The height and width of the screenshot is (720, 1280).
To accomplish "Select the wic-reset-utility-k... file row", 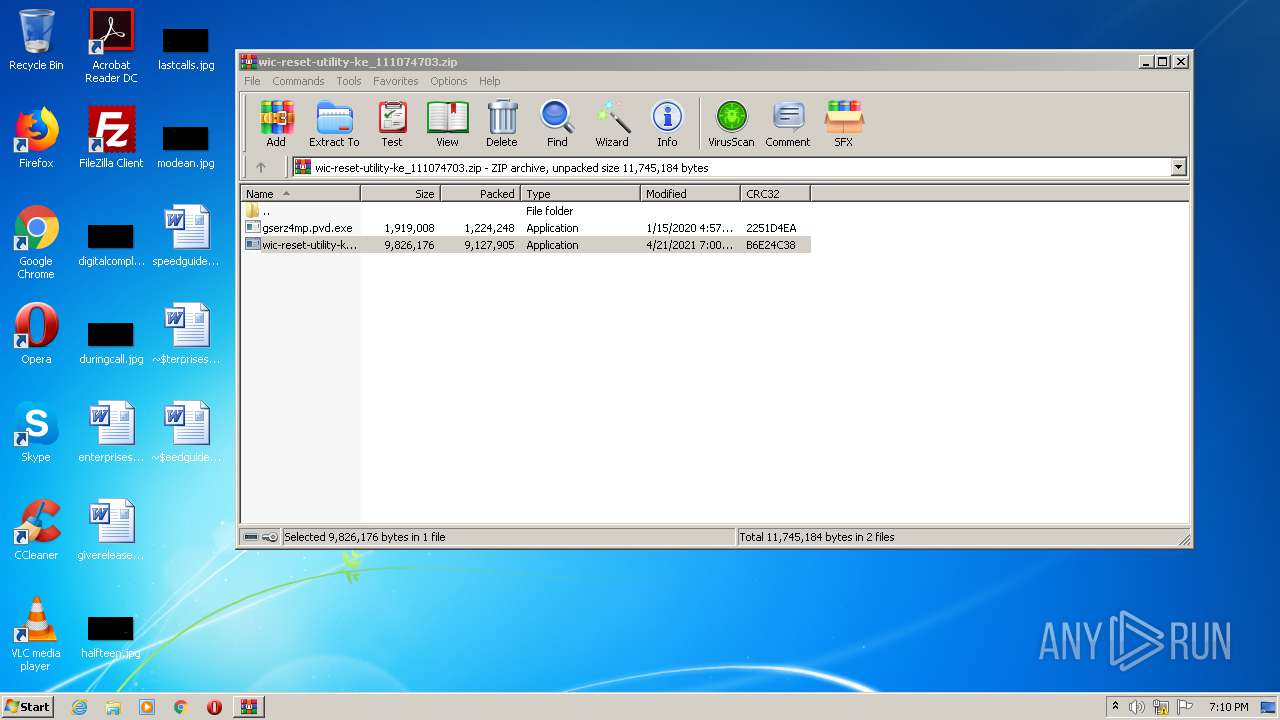I will (x=526, y=245).
